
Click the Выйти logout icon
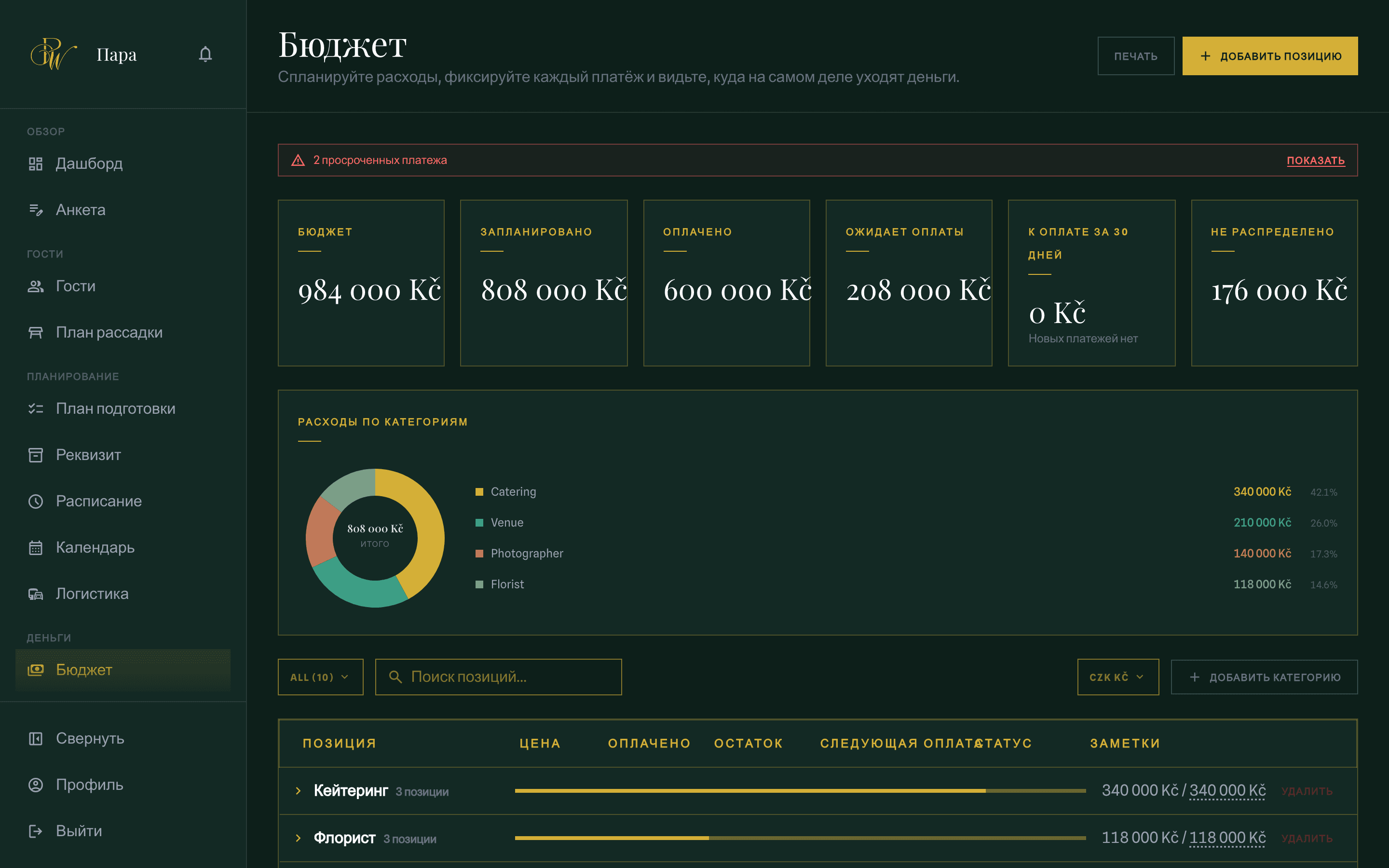[36, 831]
